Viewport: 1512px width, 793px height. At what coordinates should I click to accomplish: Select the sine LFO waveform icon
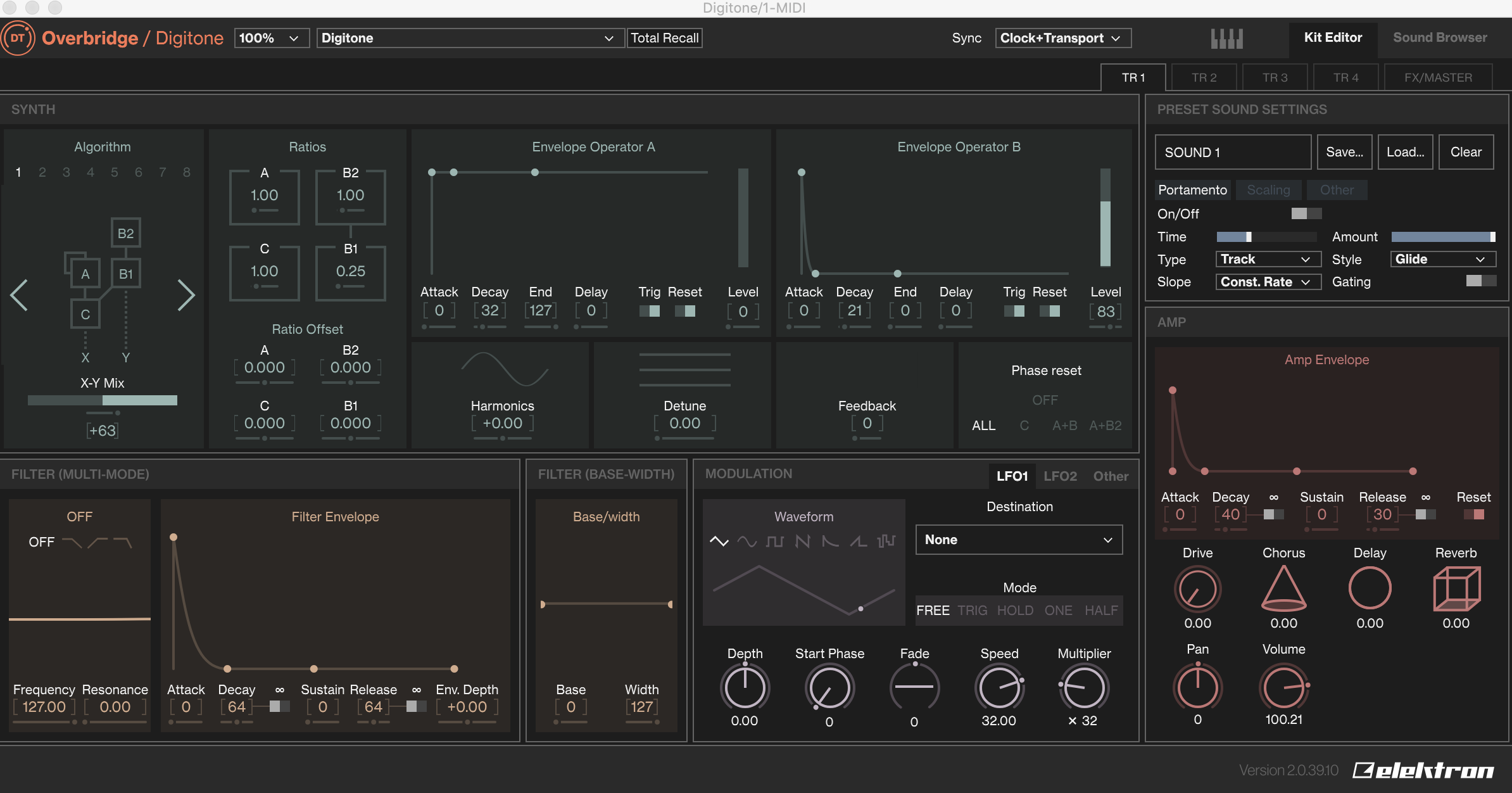pyautogui.click(x=747, y=541)
